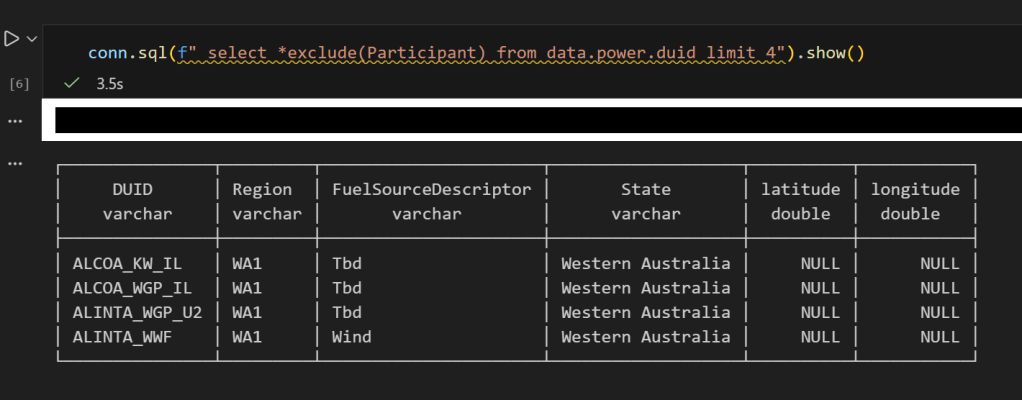Viewport: 1022px width, 400px height.
Task: Click the green success checkmark icon
Action: coord(70,85)
